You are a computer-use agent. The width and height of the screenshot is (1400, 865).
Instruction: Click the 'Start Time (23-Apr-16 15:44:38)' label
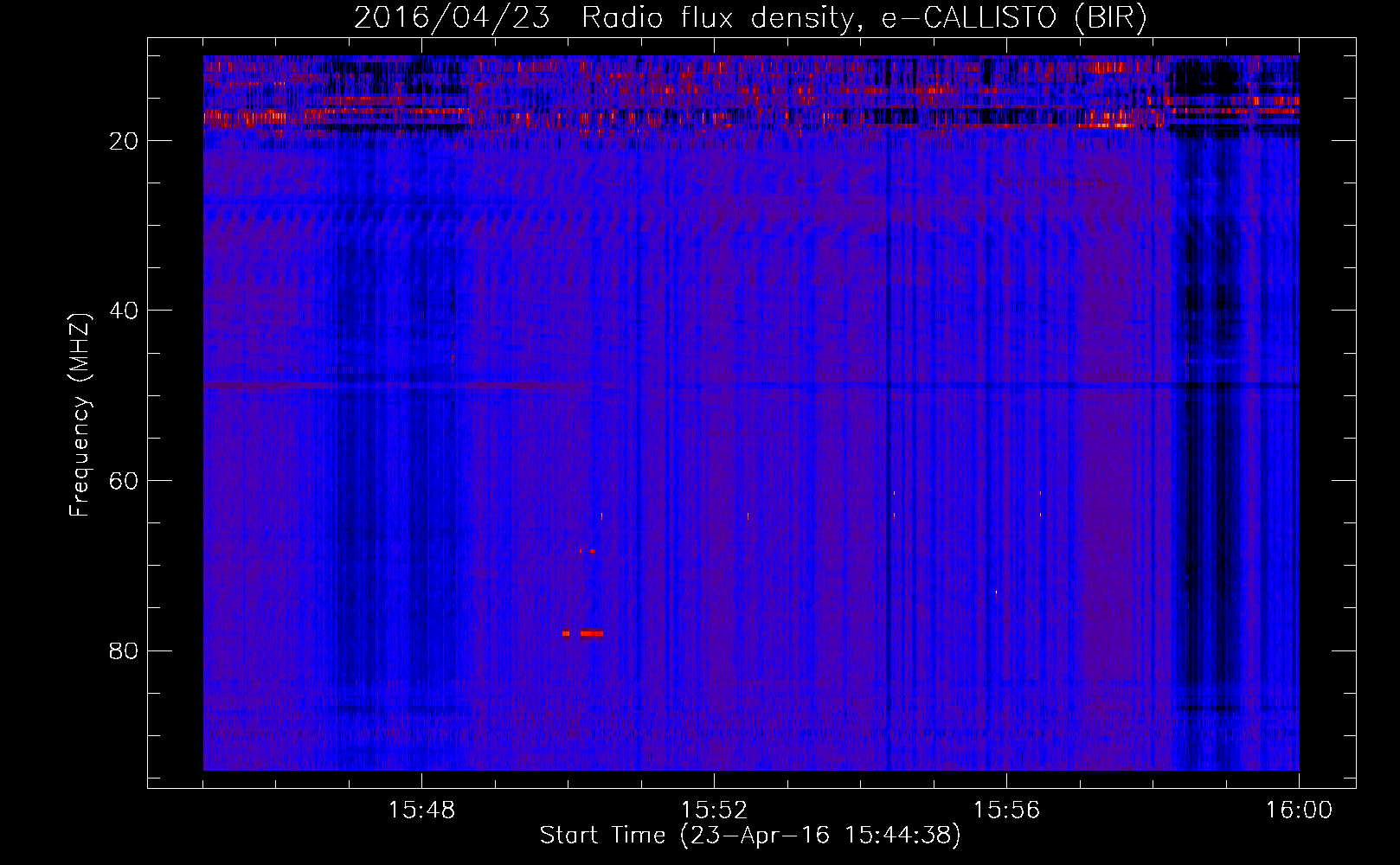750,836
